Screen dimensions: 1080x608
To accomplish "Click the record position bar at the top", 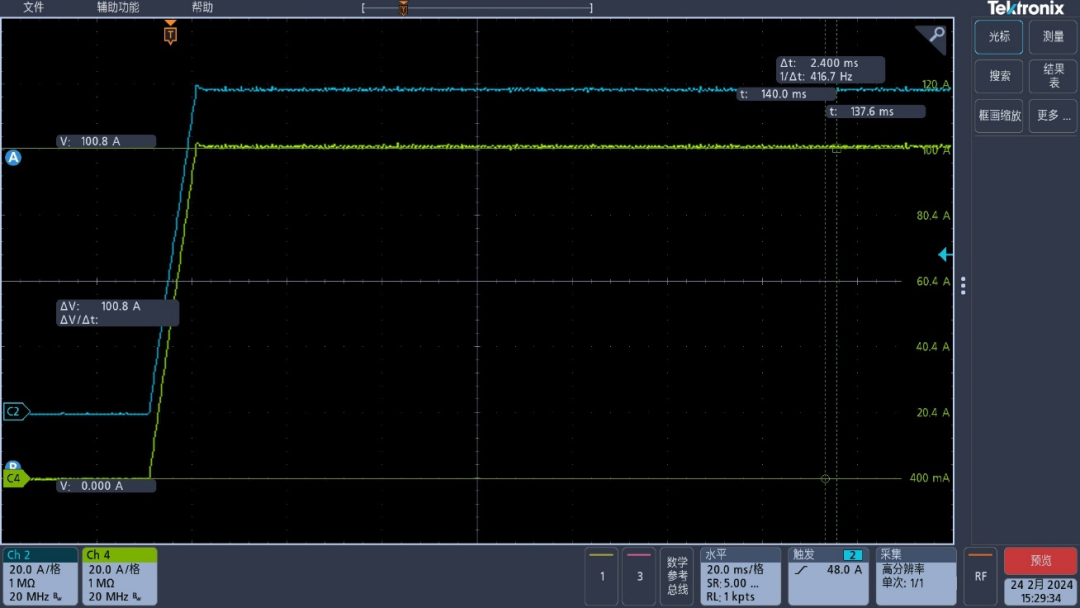I will [x=477, y=8].
